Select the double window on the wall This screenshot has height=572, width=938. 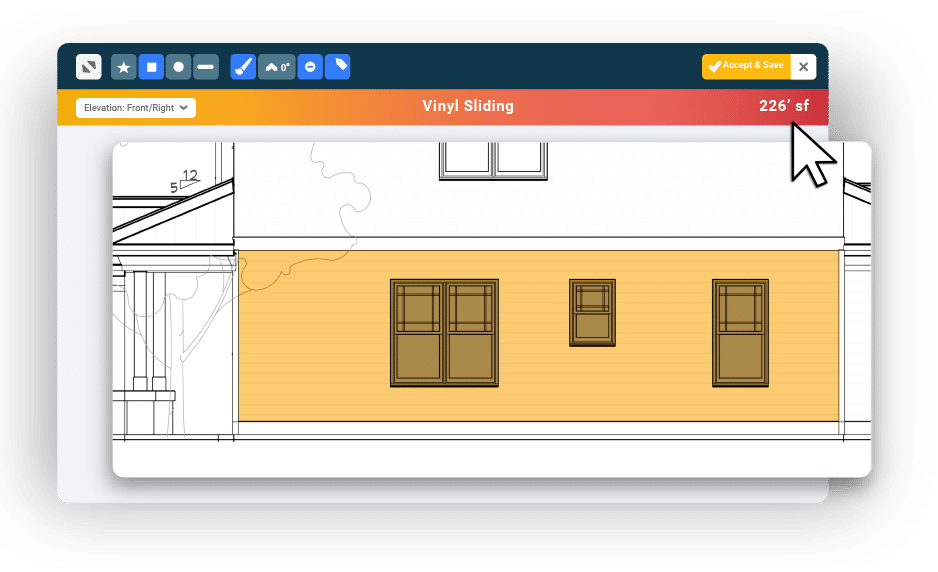tap(444, 333)
